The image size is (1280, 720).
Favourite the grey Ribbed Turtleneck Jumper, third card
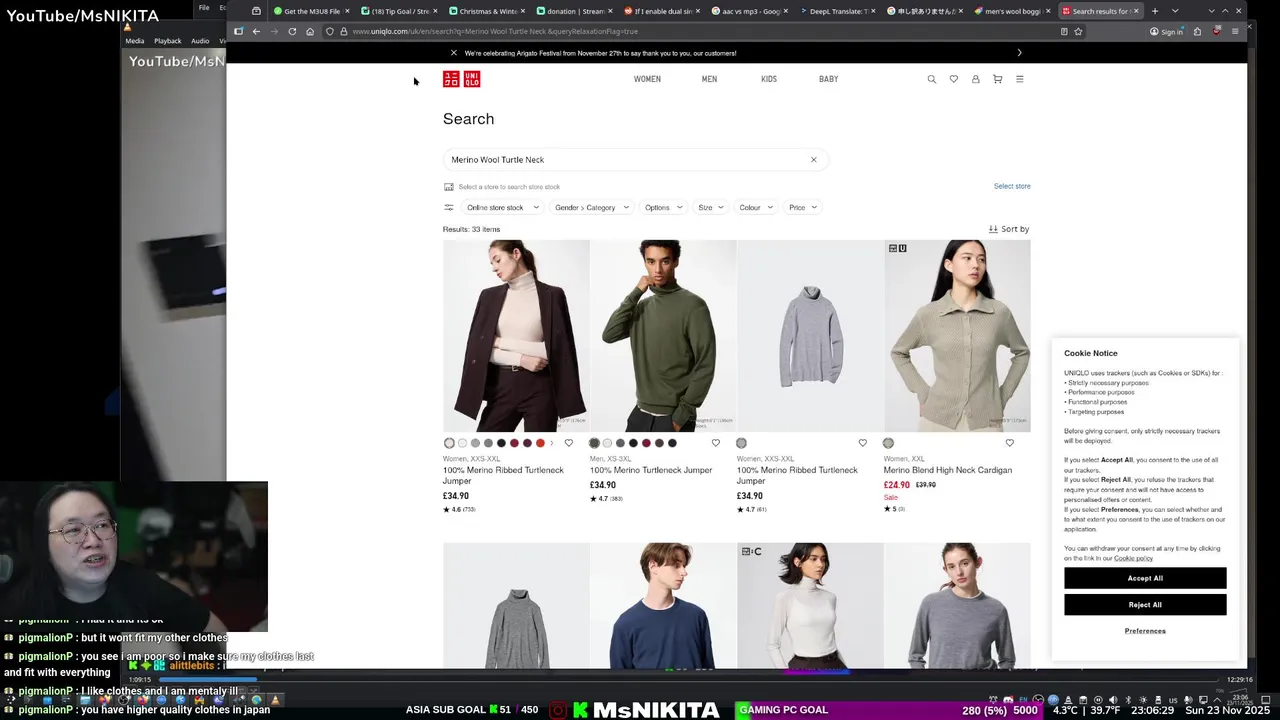(862, 443)
